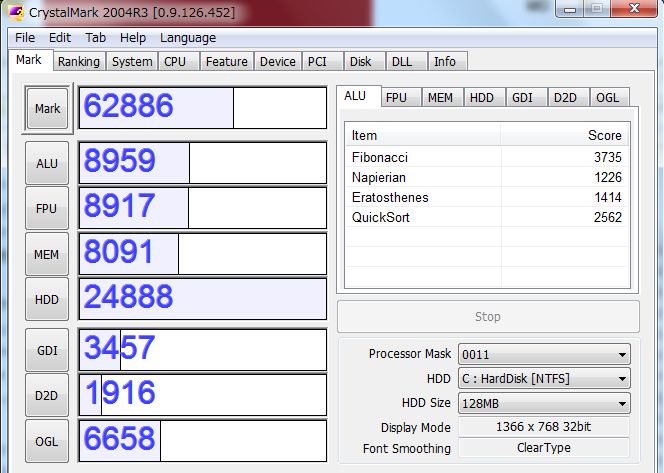Run the OGL benchmark button
This screenshot has height=473, width=664.
point(47,441)
